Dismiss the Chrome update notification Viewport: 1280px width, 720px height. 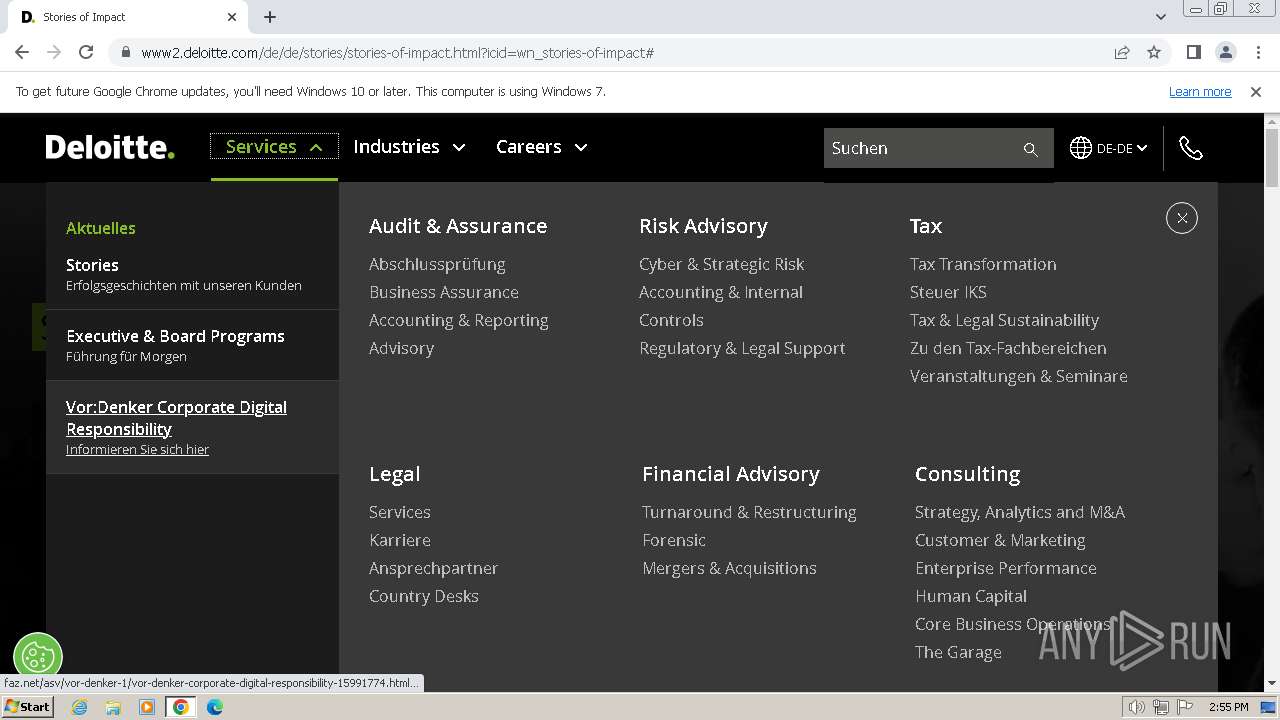(x=1256, y=91)
